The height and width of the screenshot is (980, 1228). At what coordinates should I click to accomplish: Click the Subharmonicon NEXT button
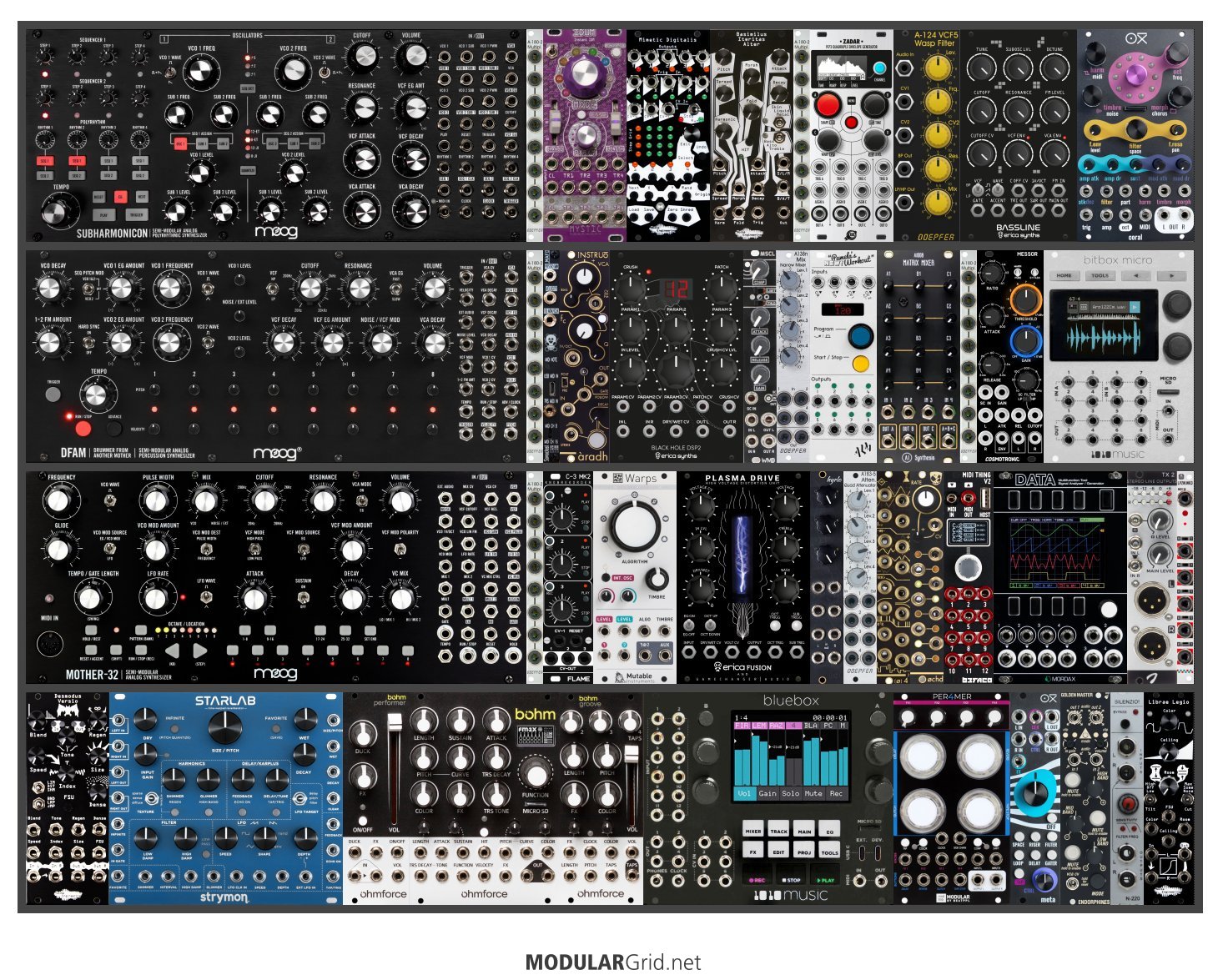[142, 197]
